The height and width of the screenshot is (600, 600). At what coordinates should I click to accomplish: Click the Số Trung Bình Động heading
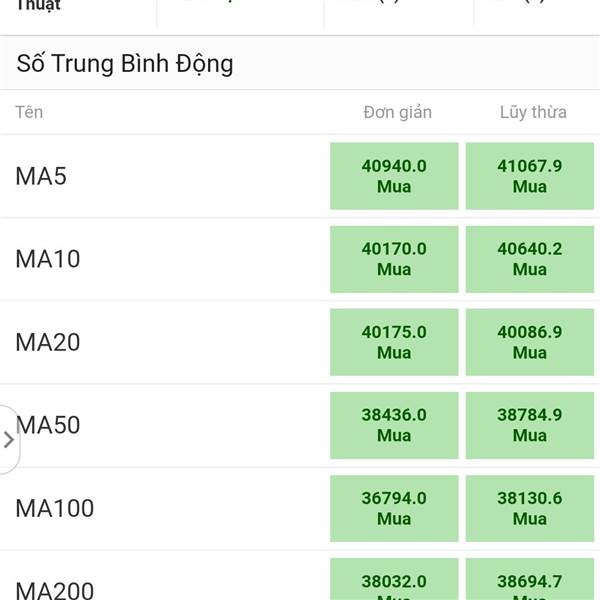coord(125,64)
